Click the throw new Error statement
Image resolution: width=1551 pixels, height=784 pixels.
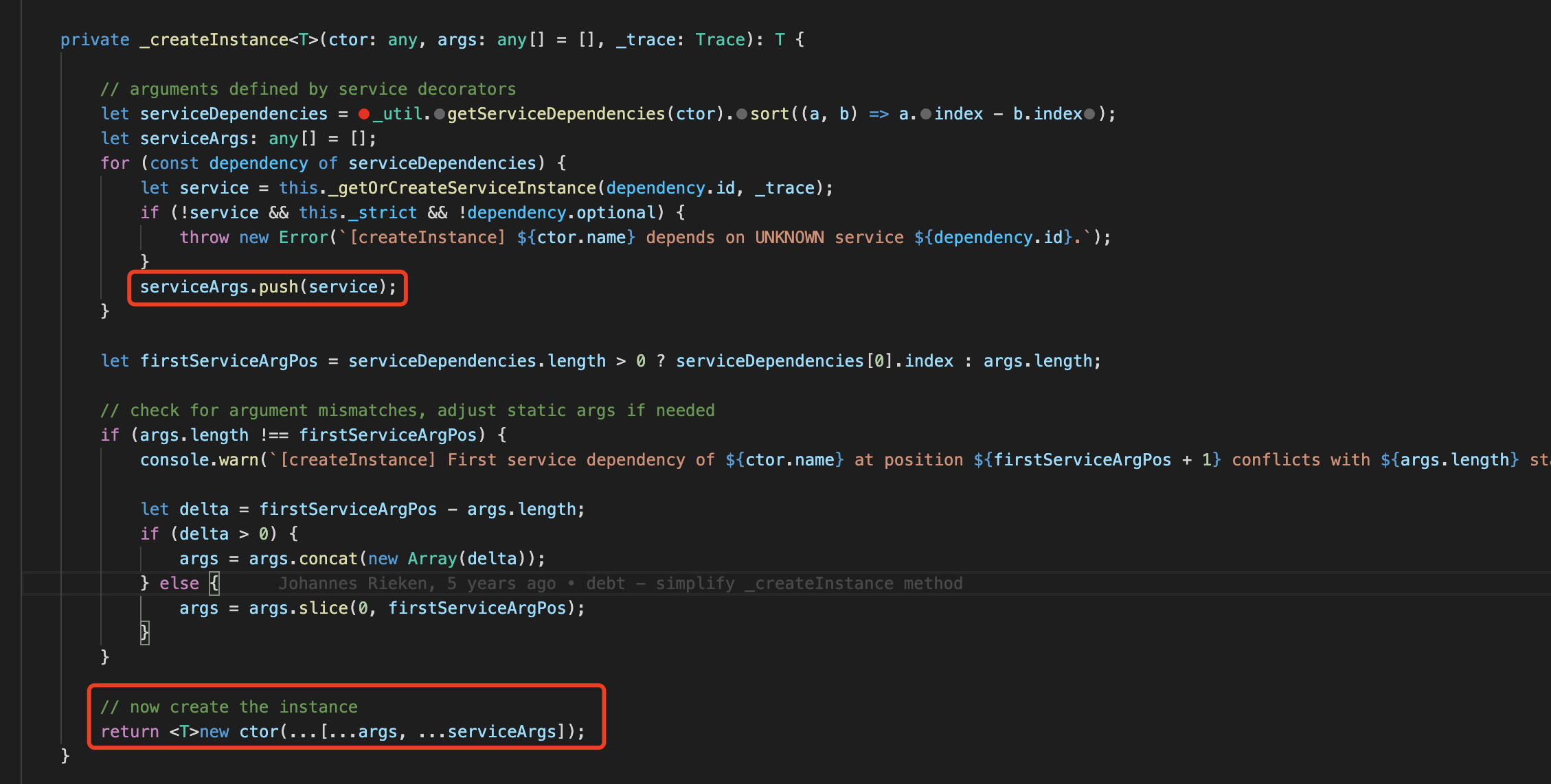tap(253, 238)
